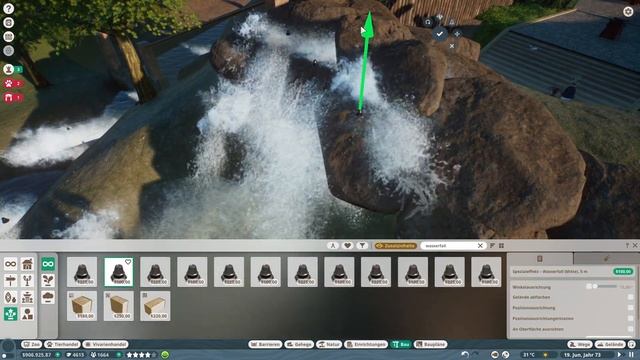
Task: Open the zoo rating stars display
Action: (x=141, y=355)
